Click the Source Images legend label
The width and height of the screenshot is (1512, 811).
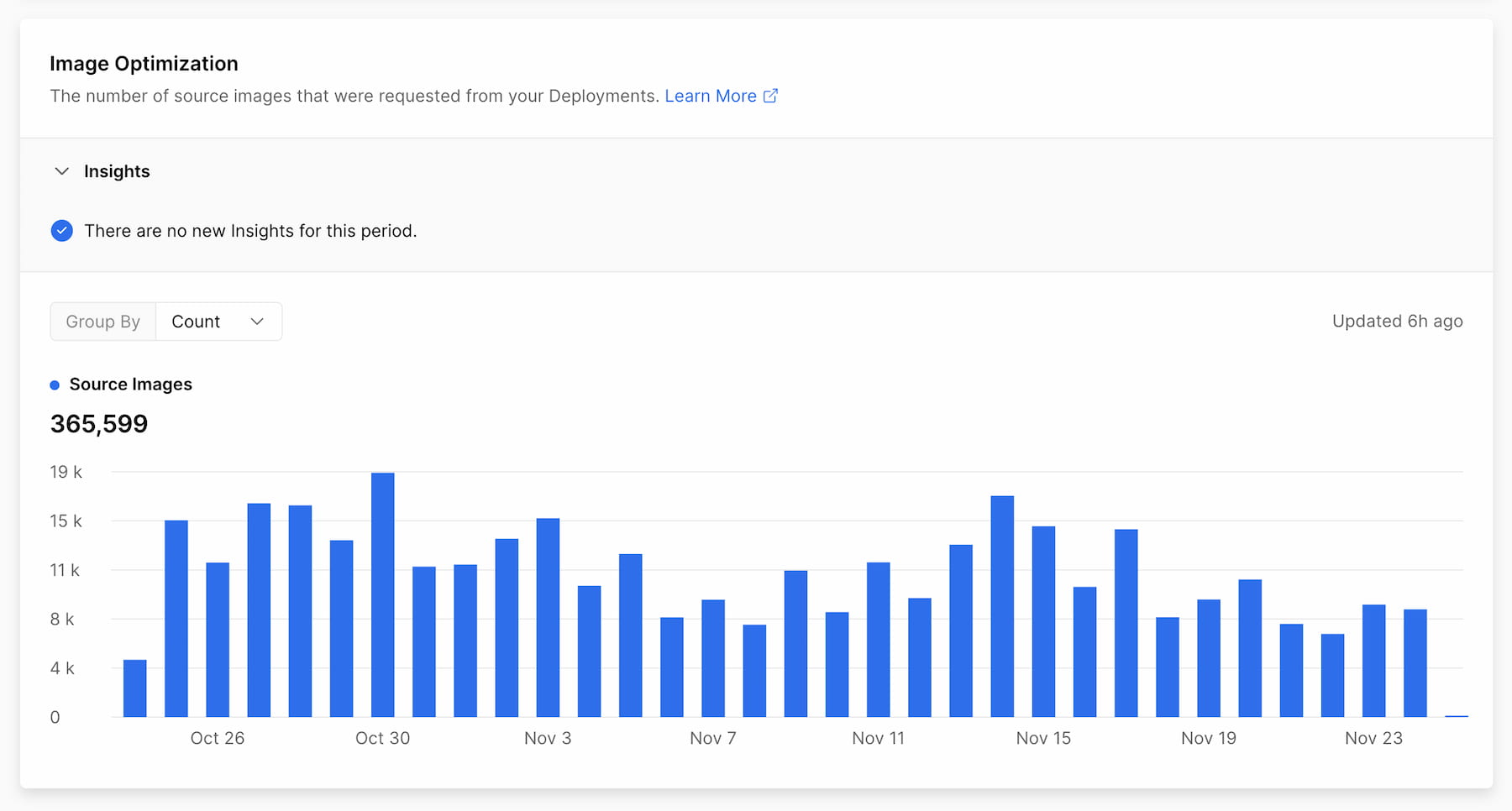coord(131,385)
